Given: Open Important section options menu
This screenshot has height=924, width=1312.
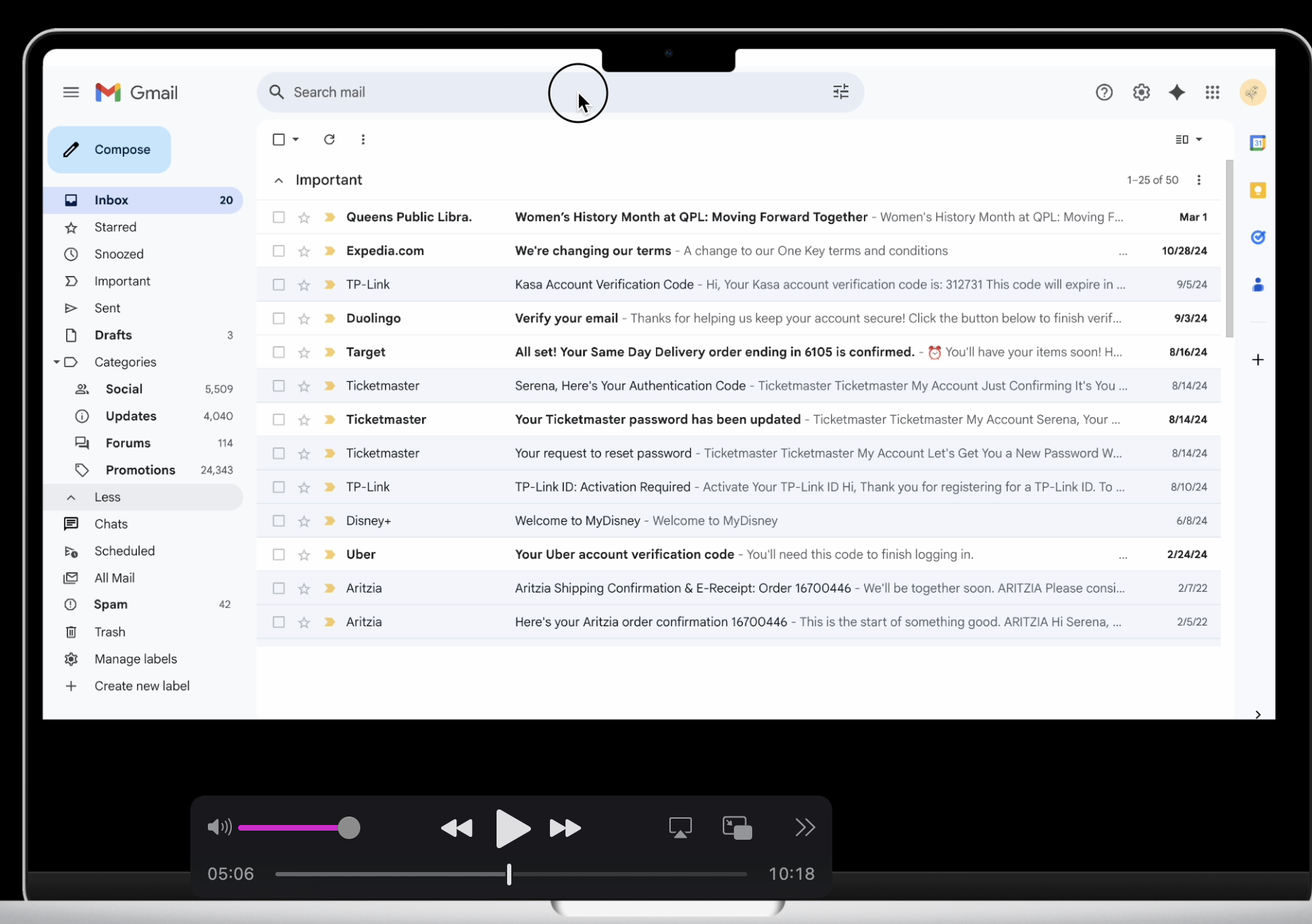Looking at the screenshot, I should click(1199, 180).
